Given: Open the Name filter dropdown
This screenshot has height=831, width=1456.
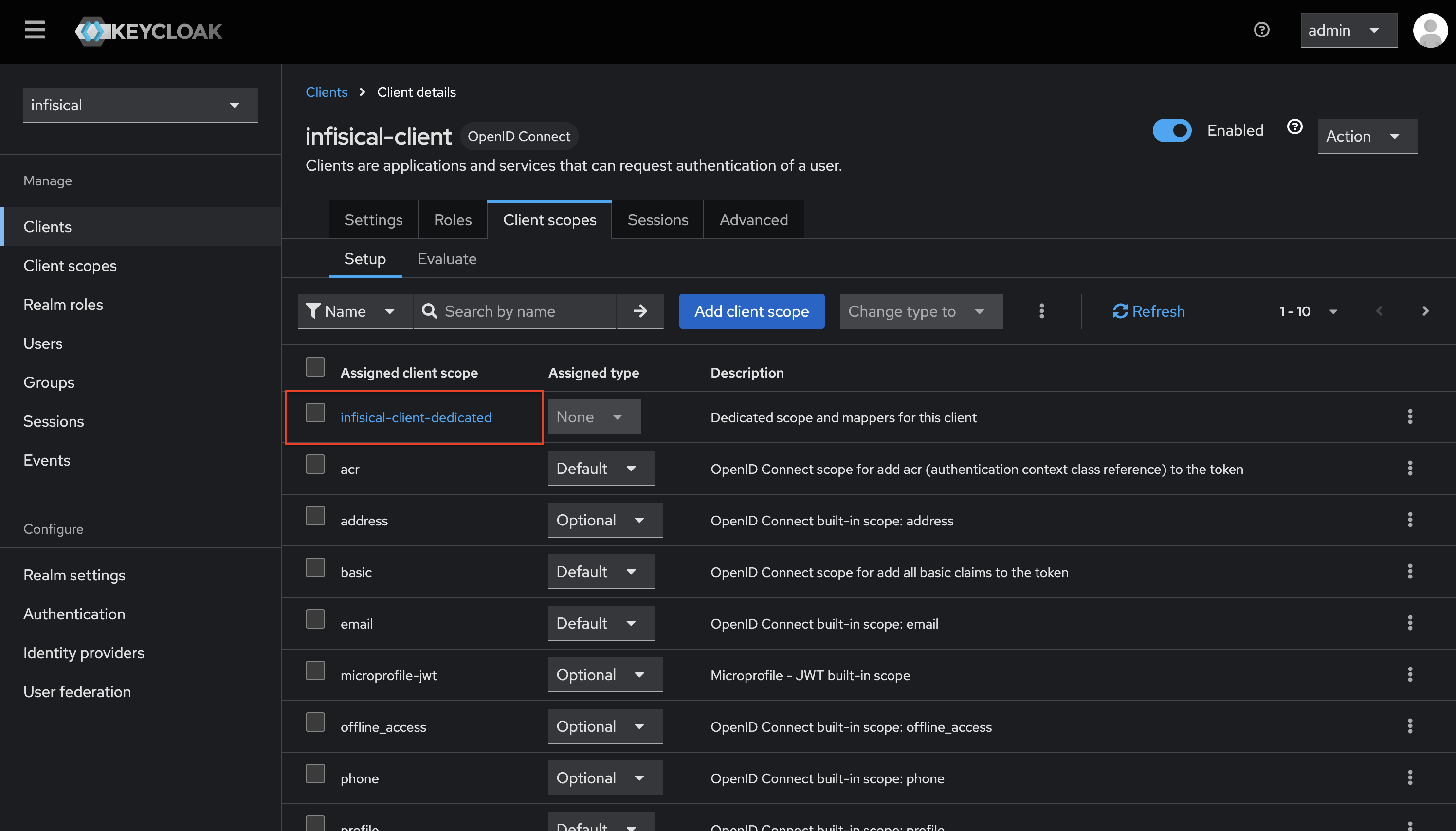Looking at the screenshot, I should [x=354, y=311].
